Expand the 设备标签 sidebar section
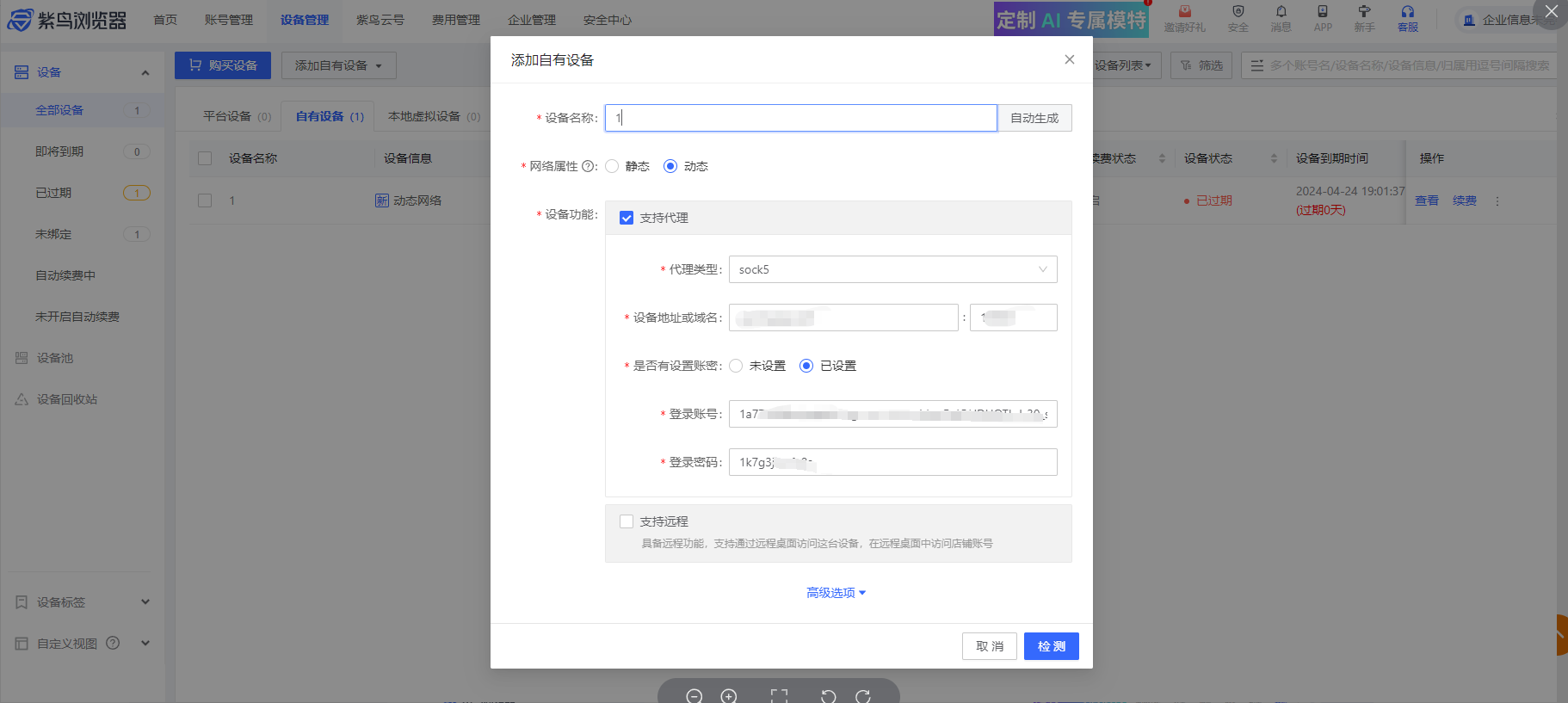The height and width of the screenshot is (703, 1568). [145, 601]
